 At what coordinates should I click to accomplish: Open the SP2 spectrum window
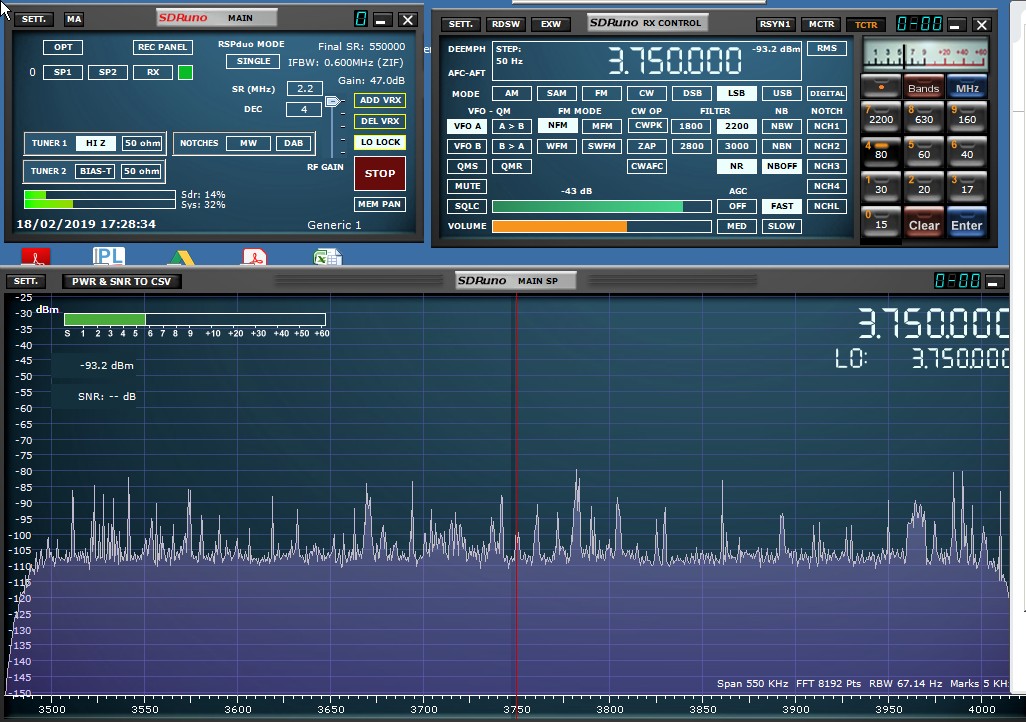[x=108, y=72]
